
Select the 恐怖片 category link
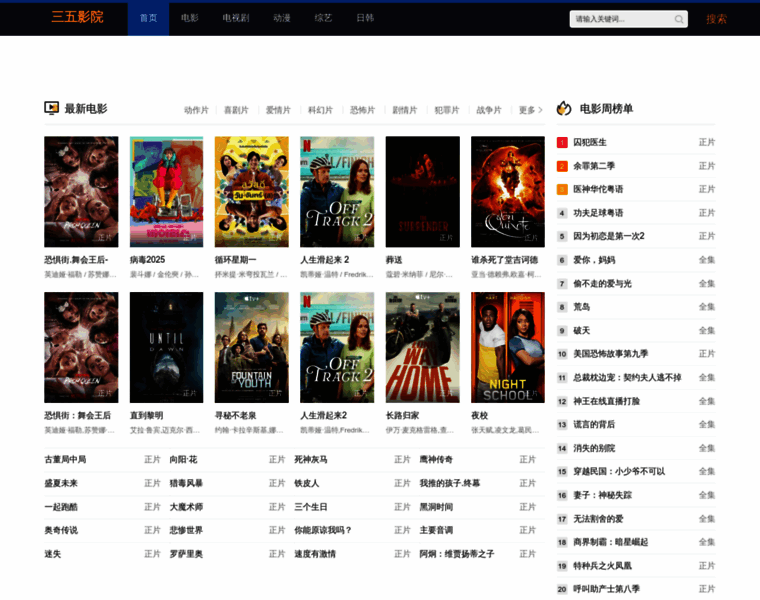(363, 110)
